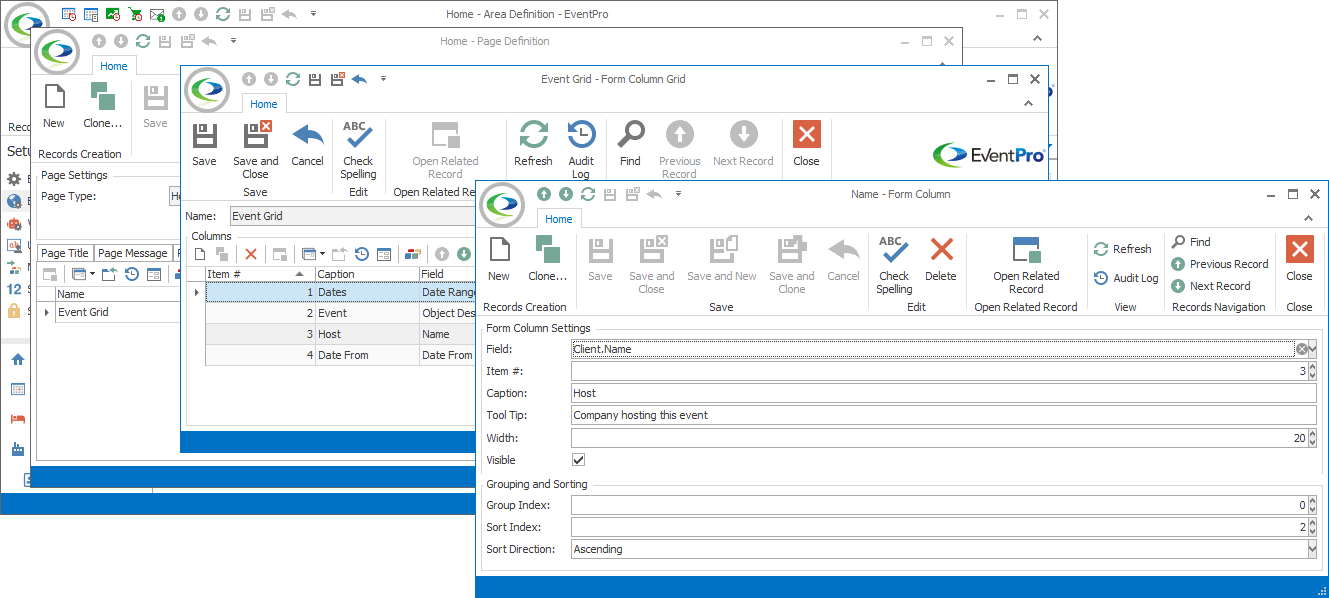Open Audit Log in Event Grid window
The width and height of the screenshot is (1329, 598).
581,150
